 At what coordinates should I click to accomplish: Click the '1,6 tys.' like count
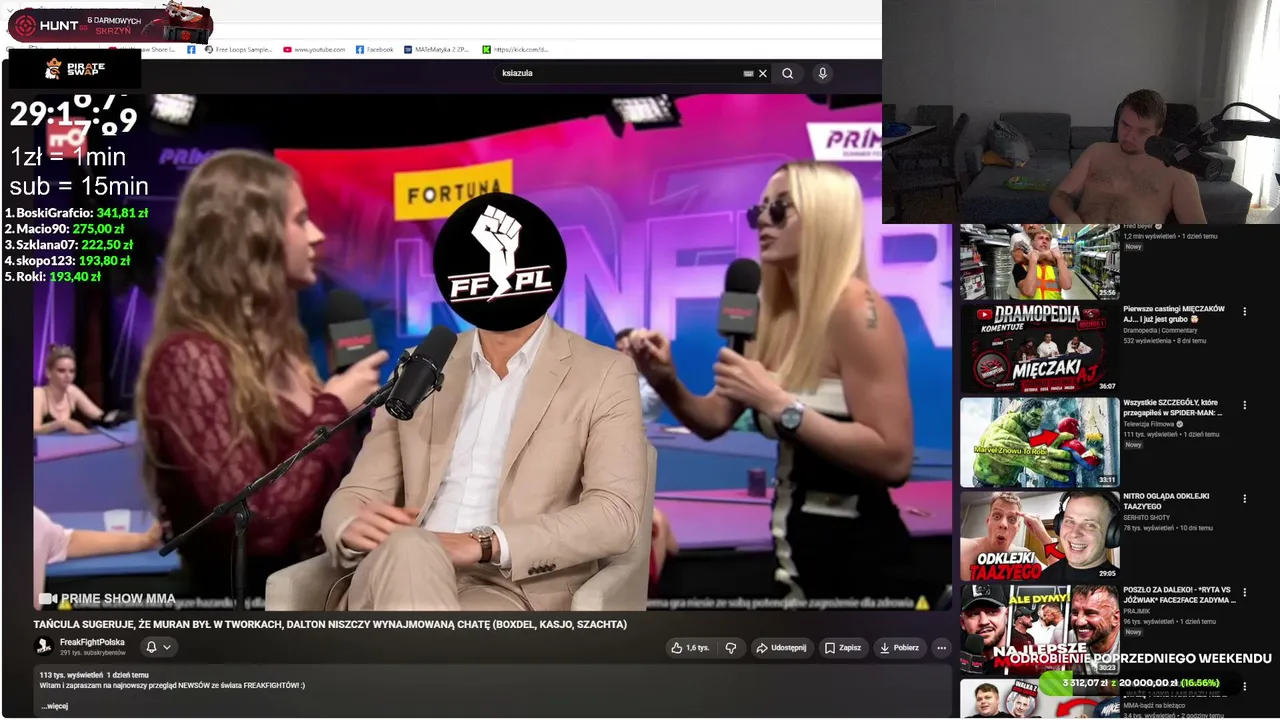pos(697,648)
